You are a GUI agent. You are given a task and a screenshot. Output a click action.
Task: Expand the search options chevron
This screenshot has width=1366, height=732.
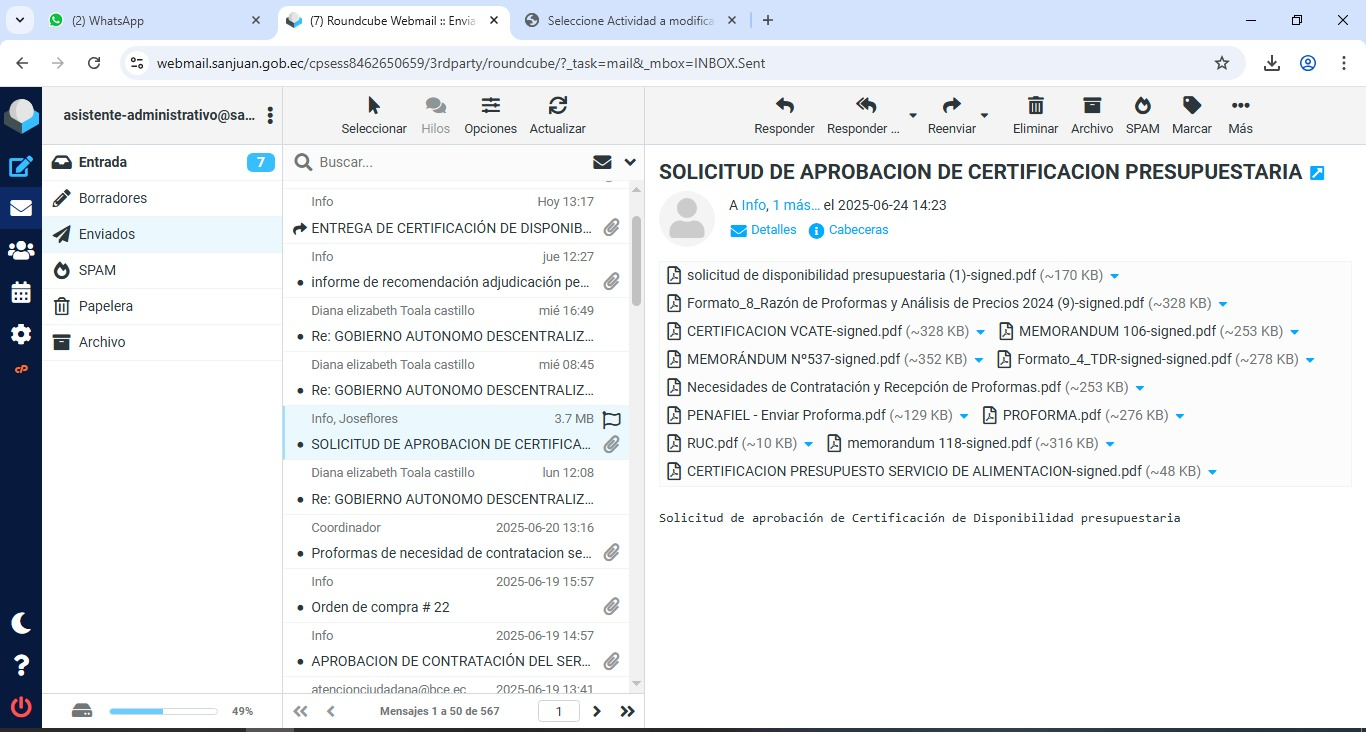(630, 162)
